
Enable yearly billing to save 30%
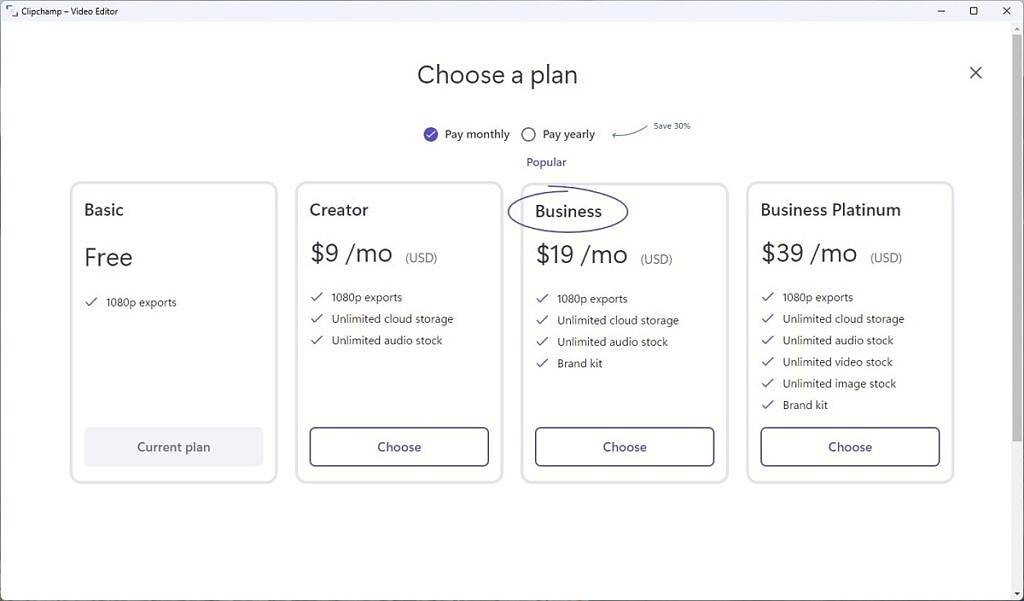tap(528, 134)
